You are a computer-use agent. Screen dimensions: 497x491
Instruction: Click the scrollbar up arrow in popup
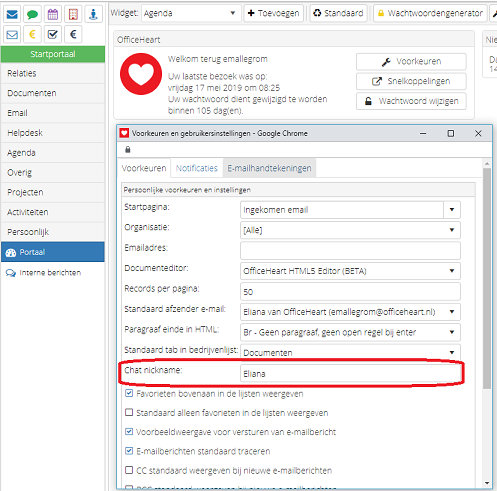[x=487, y=164]
